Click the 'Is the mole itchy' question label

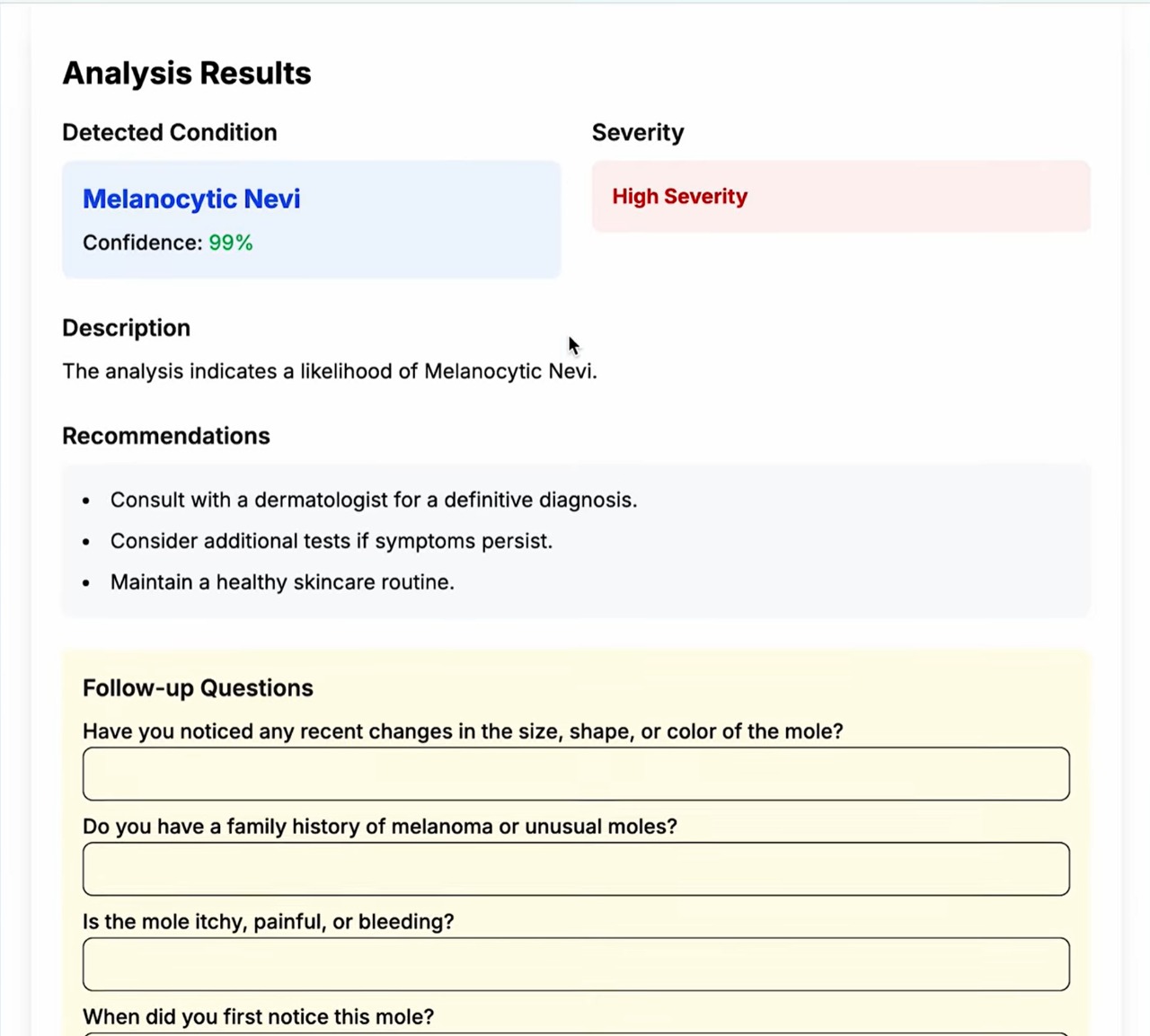click(x=268, y=922)
